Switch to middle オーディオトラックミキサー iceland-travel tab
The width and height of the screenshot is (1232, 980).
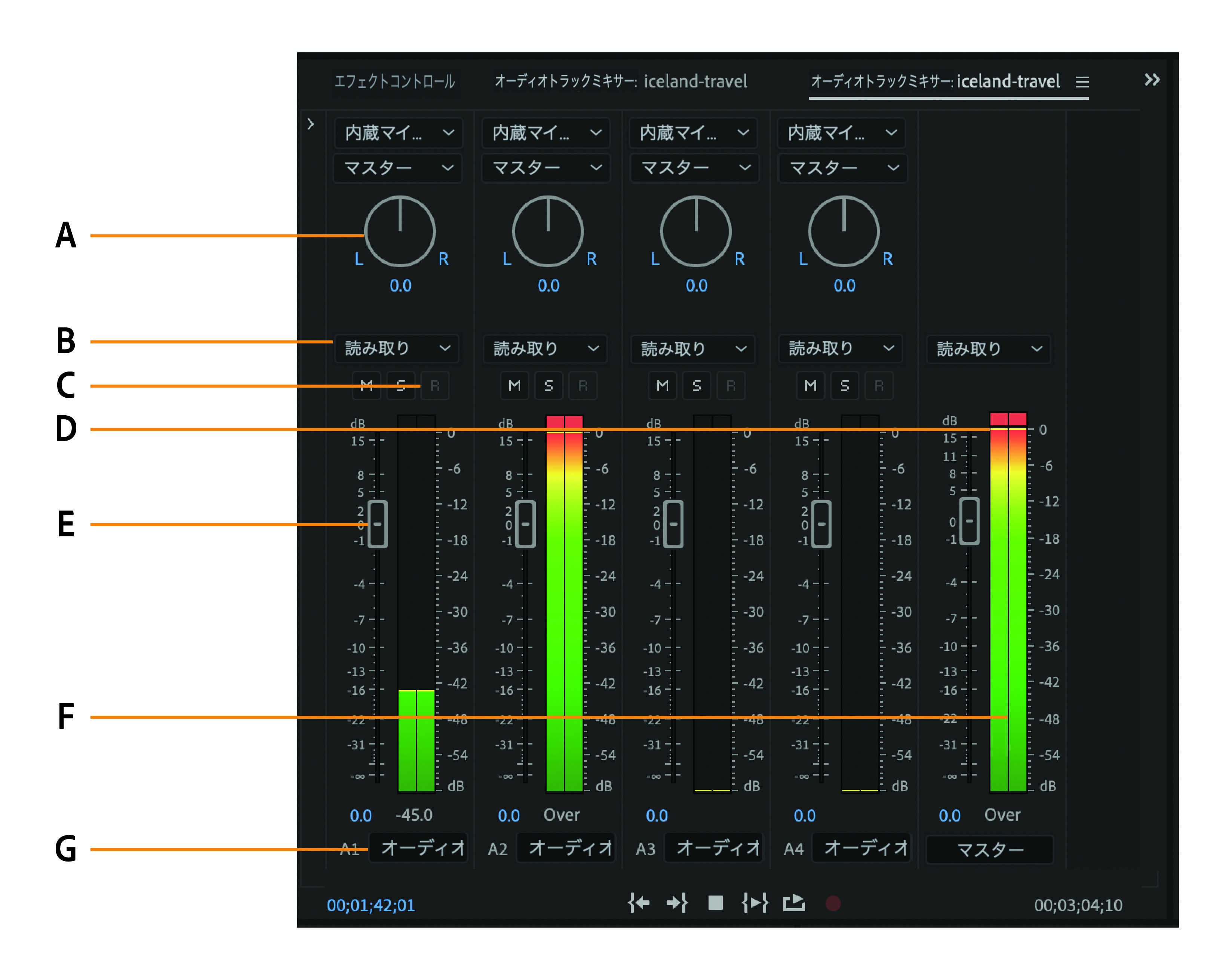621,81
